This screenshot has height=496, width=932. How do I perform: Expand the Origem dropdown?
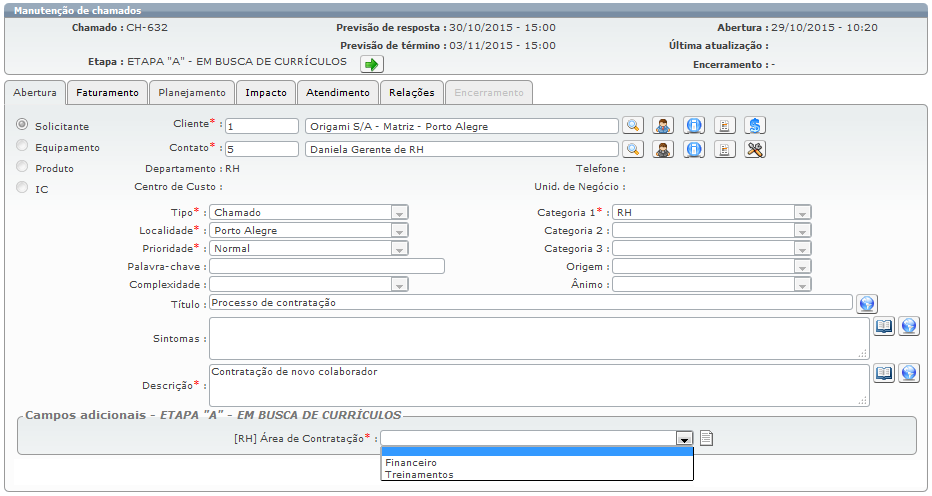802,266
